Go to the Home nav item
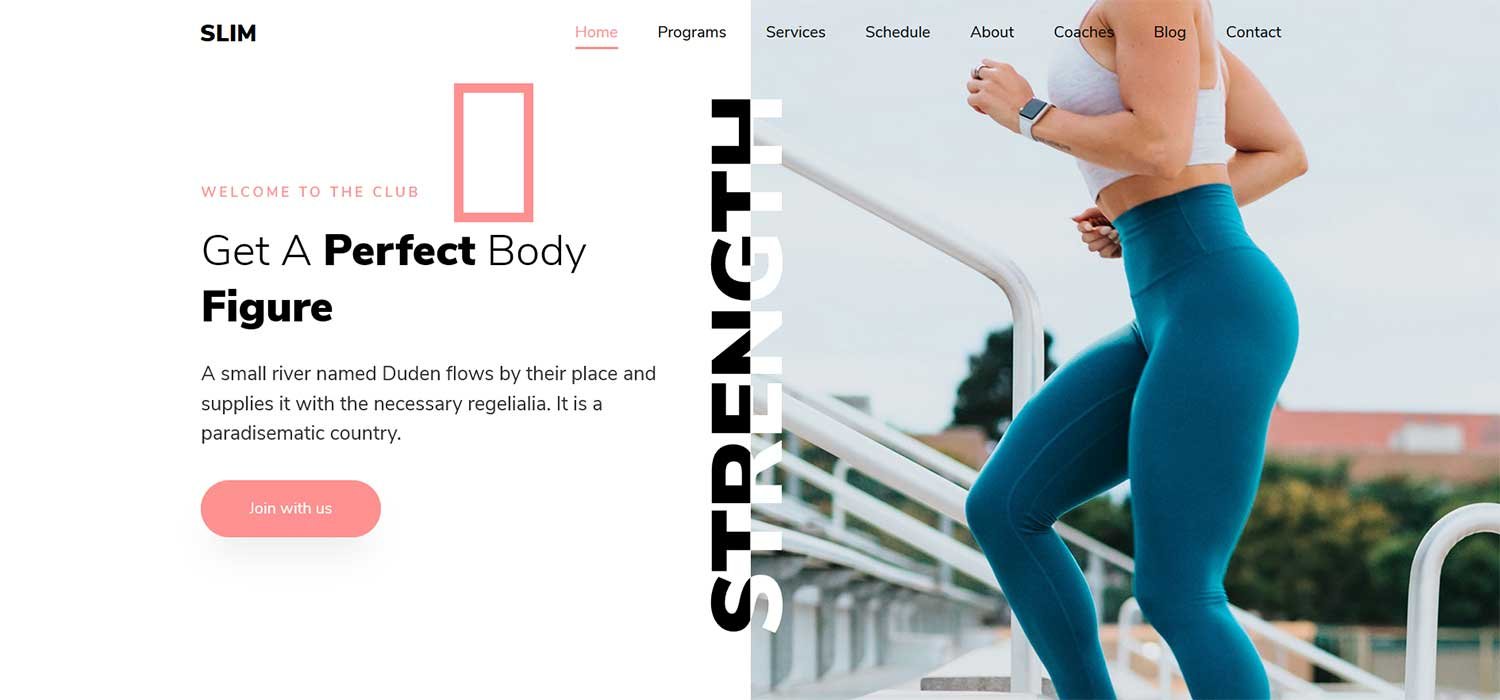This screenshot has height=700, width=1500. (x=596, y=32)
